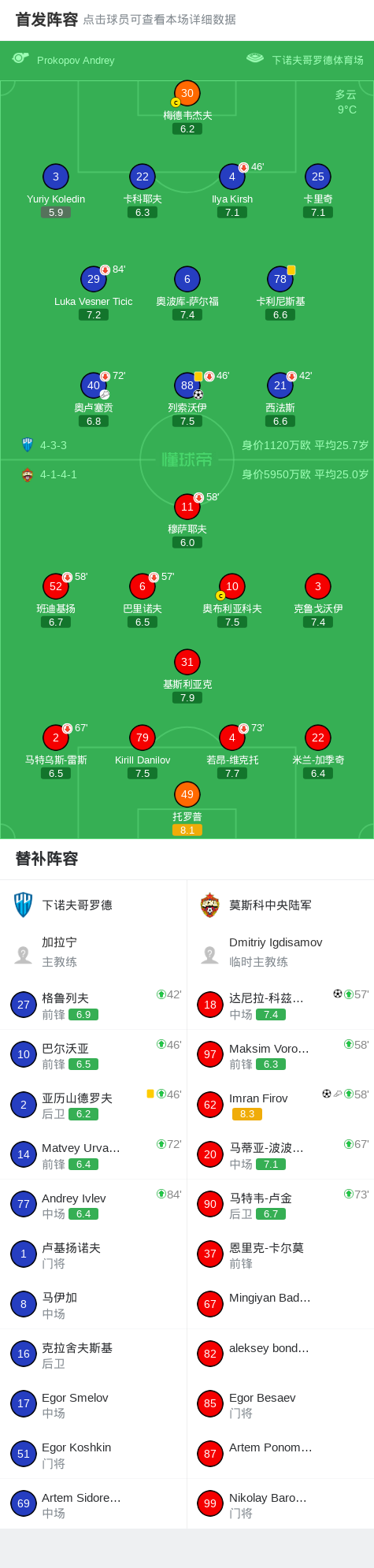This screenshot has width=374, height=1568.
Task: Open goalkeeper number 30 player badge
Action: click(187, 93)
